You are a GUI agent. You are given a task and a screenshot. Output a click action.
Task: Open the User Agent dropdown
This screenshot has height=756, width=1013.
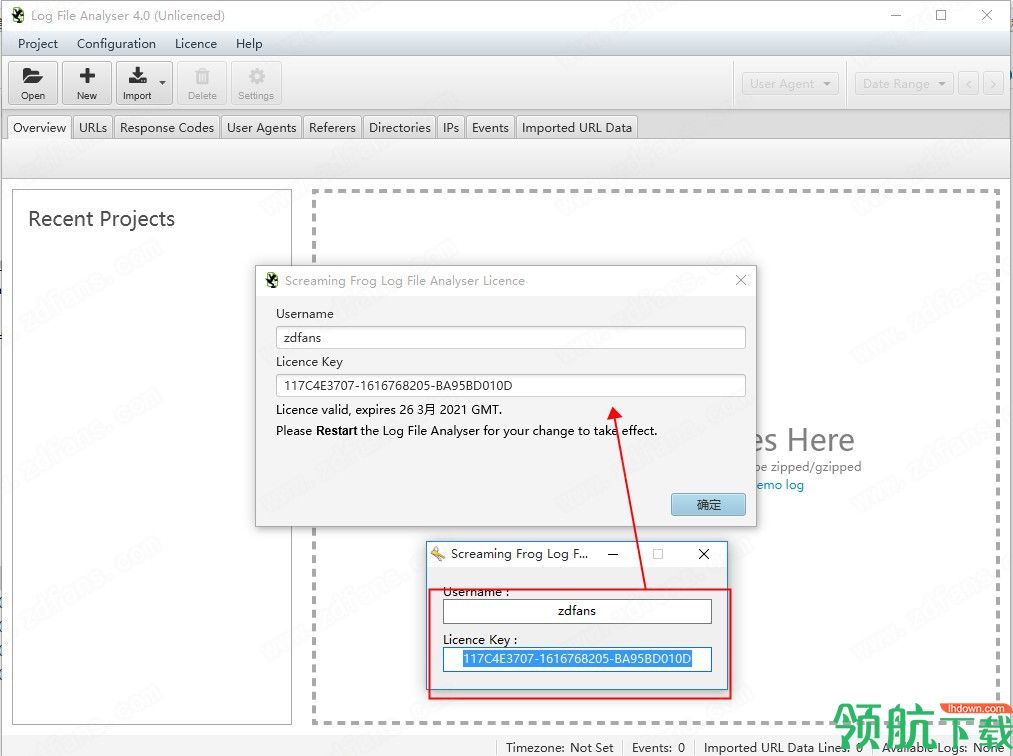(789, 83)
